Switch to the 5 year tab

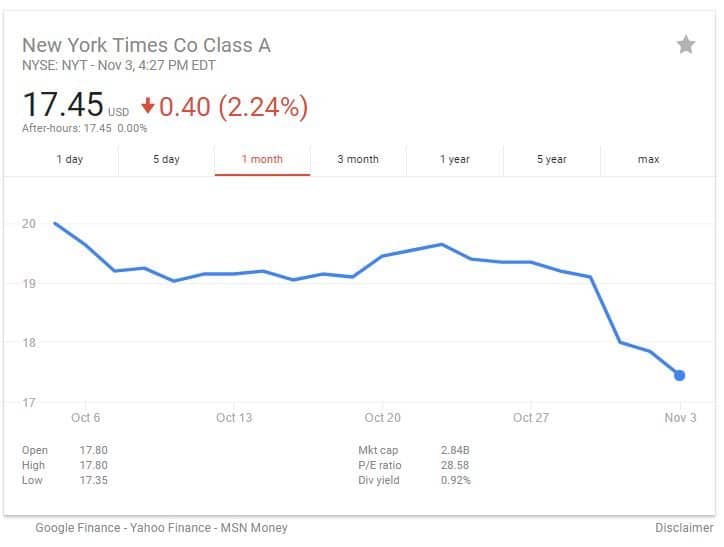click(x=552, y=159)
